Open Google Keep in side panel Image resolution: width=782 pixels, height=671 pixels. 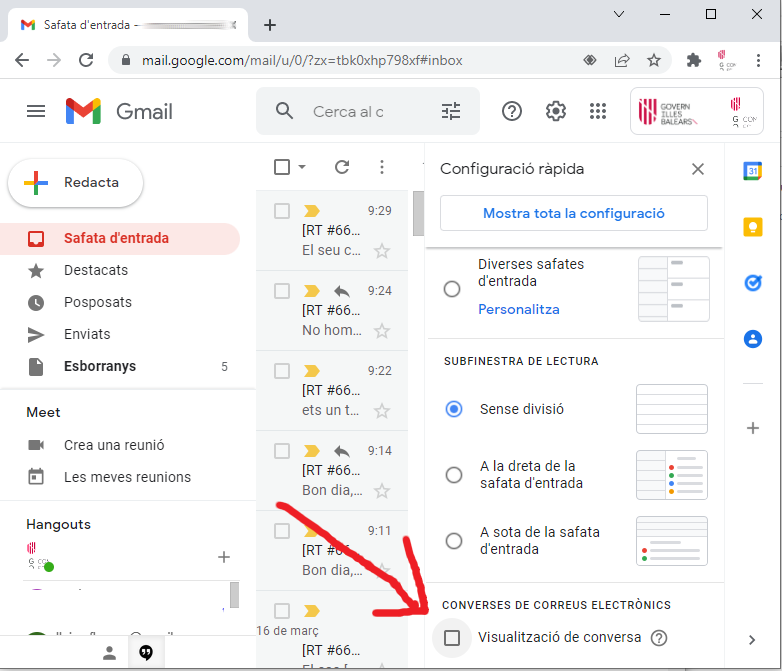(x=753, y=227)
